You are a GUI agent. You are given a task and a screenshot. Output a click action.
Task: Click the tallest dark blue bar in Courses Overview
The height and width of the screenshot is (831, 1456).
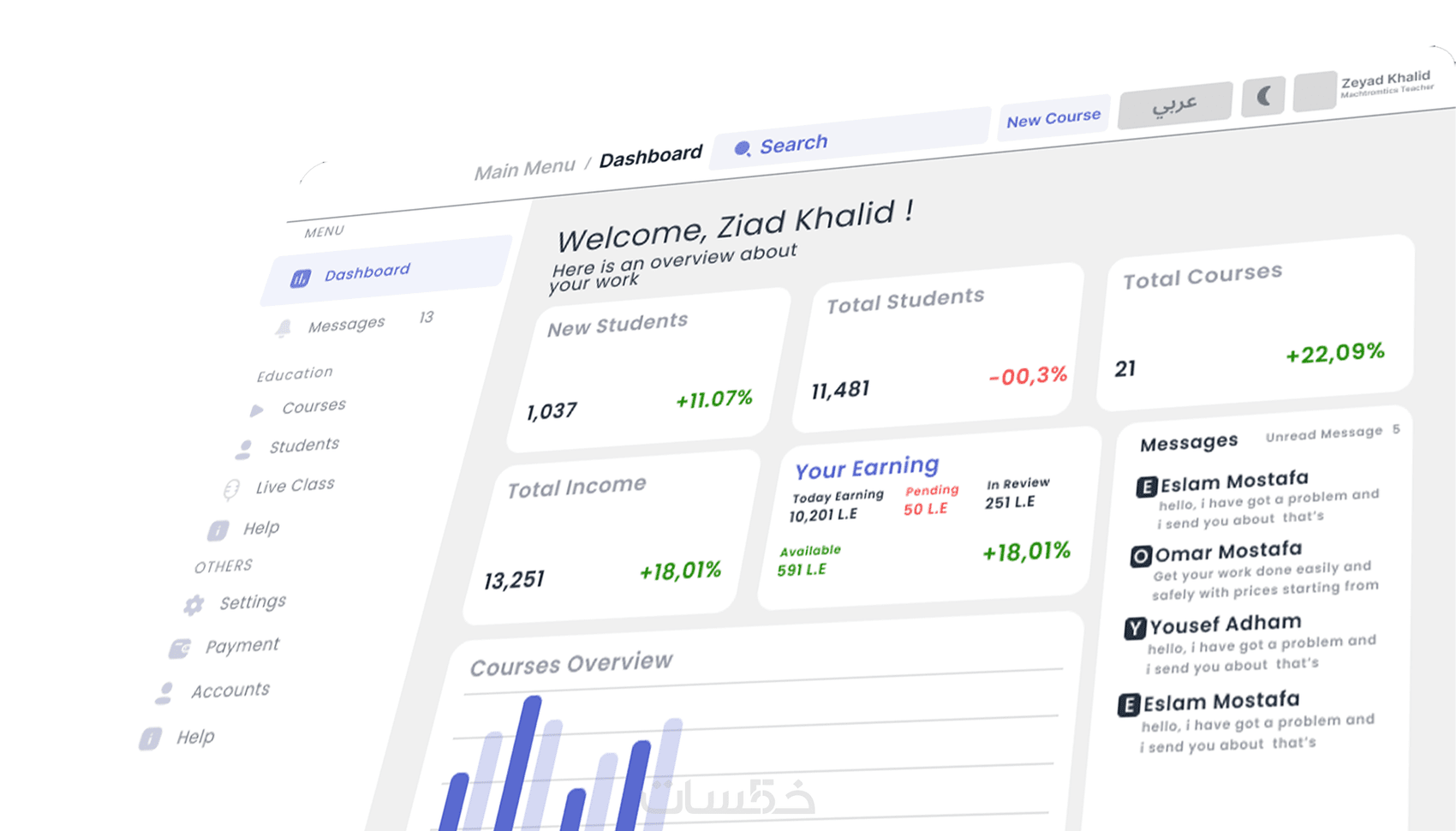pos(519,762)
